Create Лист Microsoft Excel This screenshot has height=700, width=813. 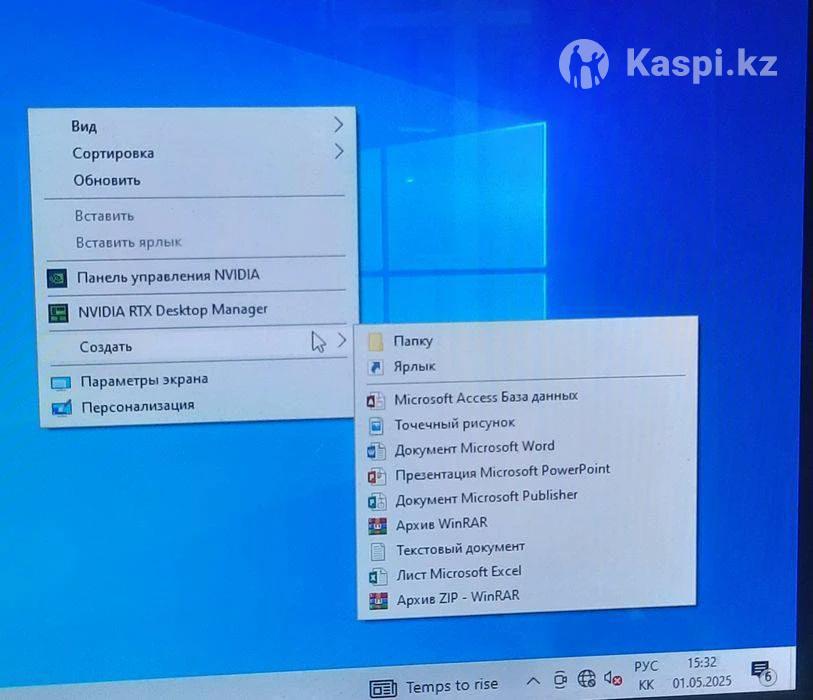528,572
